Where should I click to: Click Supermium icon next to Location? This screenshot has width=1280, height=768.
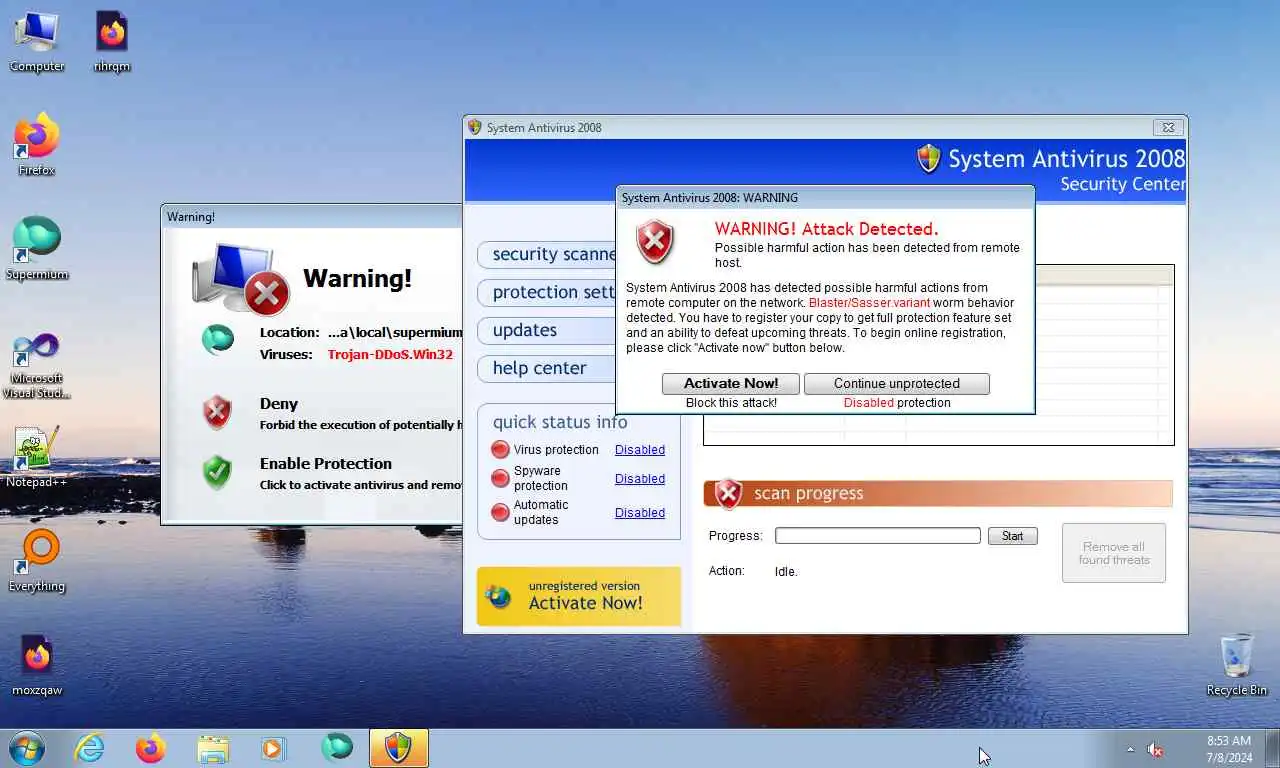(x=217, y=340)
